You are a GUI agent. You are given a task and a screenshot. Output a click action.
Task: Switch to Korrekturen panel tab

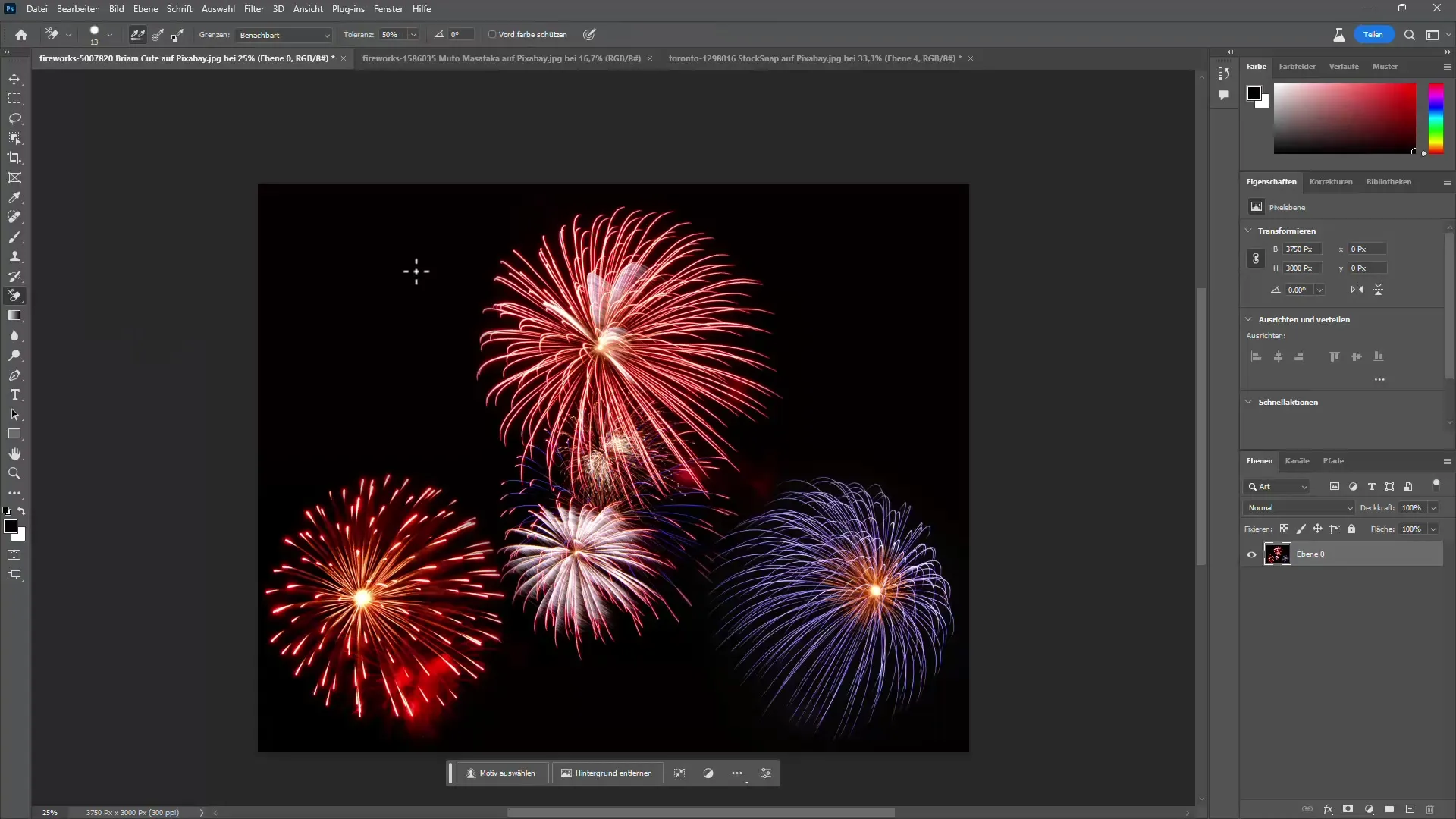pos(1331,181)
